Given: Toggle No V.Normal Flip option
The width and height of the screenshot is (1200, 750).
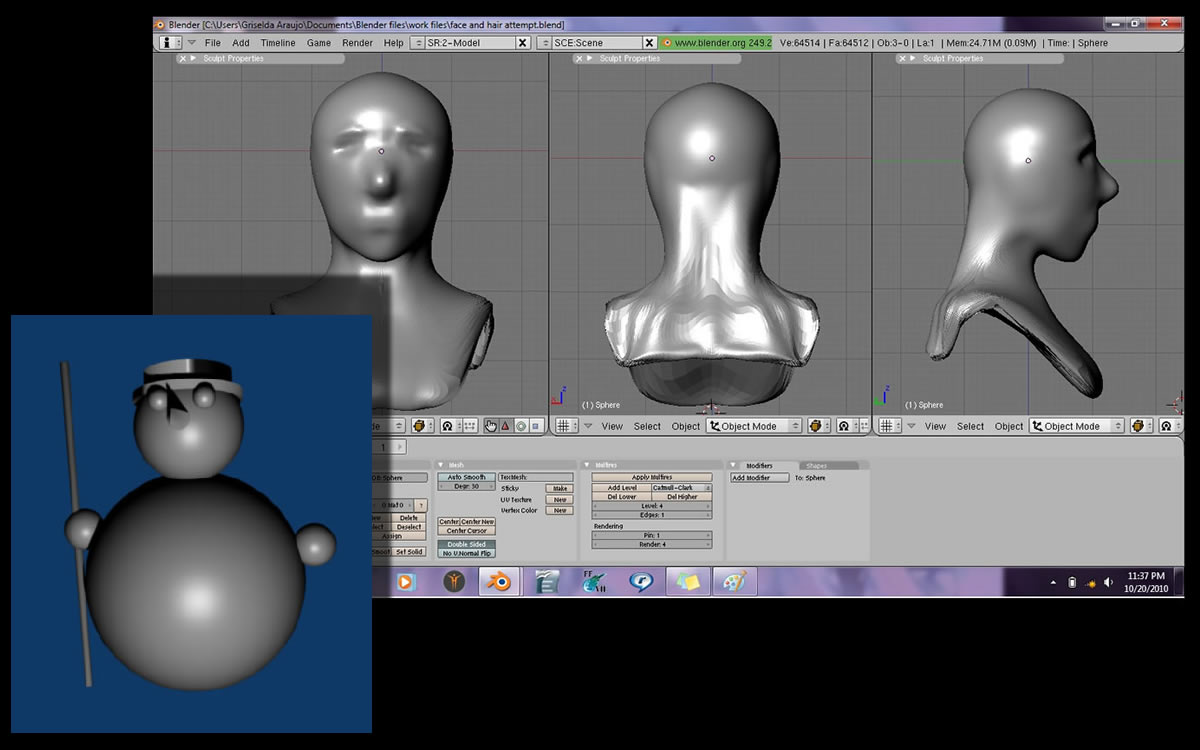Looking at the screenshot, I should point(466,553).
